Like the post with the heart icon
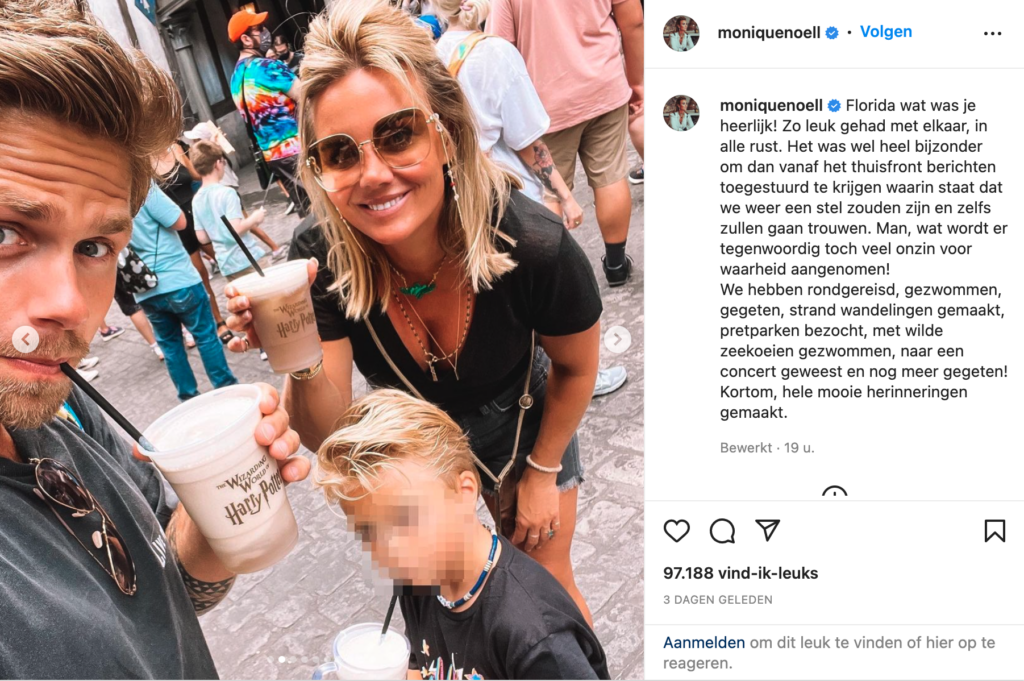This screenshot has width=1024, height=681. (677, 531)
